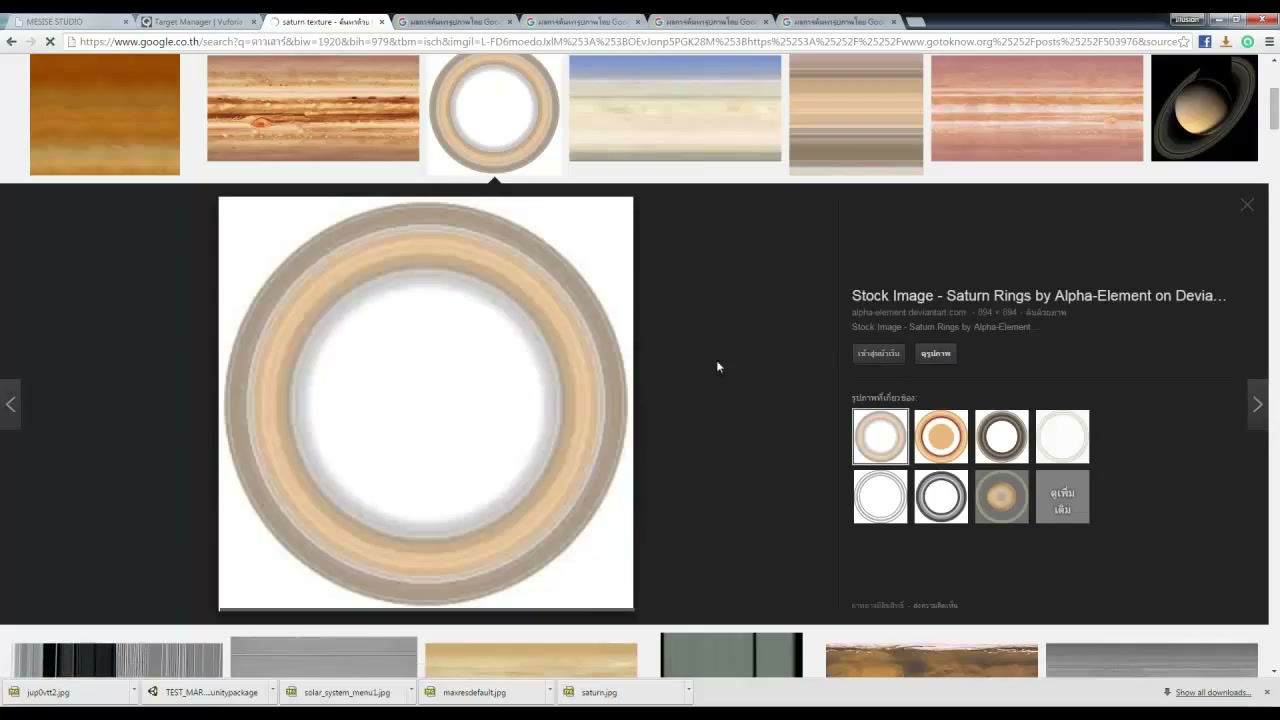
Task: Click Show all downloads link
Action: click(1213, 692)
